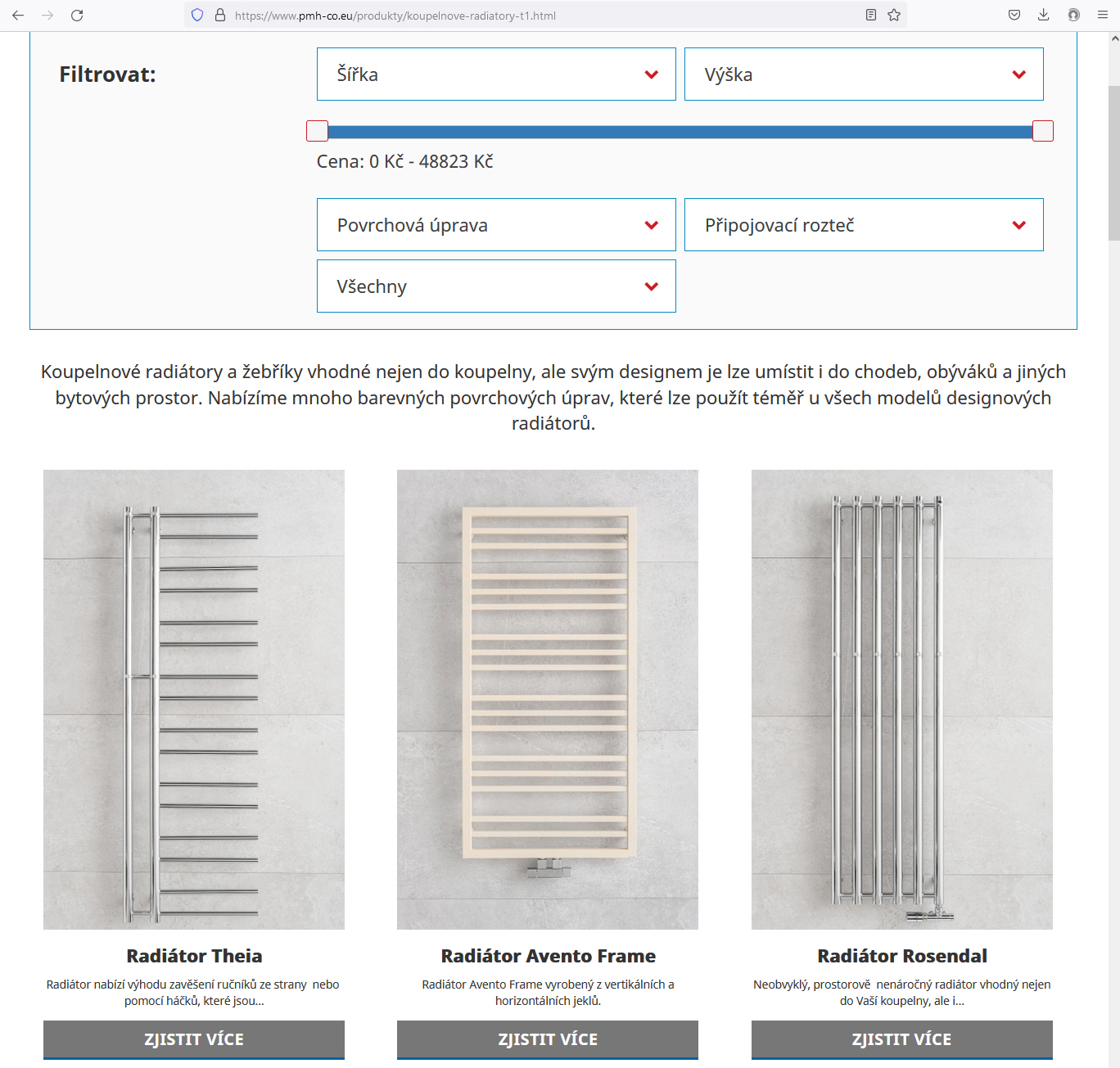
Task: Expand the Povrchová úprava dropdown
Action: click(x=496, y=225)
